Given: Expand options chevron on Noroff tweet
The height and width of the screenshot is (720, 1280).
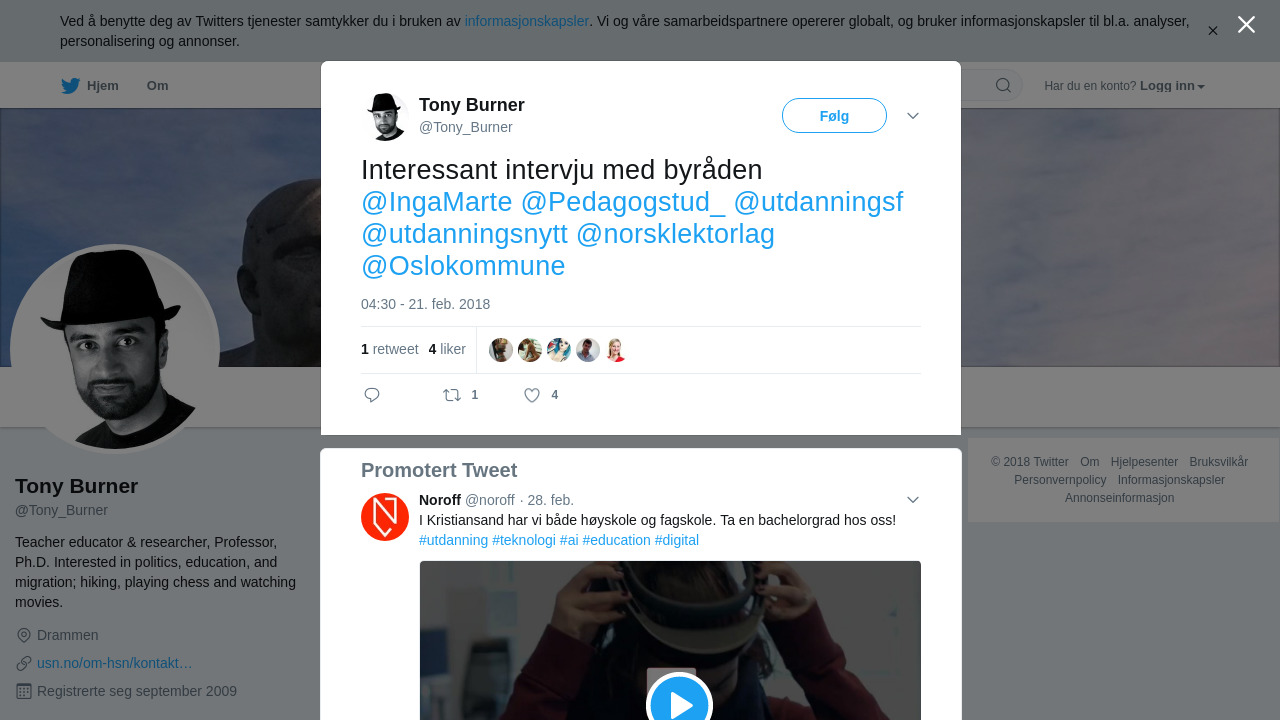Looking at the screenshot, I should point(913,500).
